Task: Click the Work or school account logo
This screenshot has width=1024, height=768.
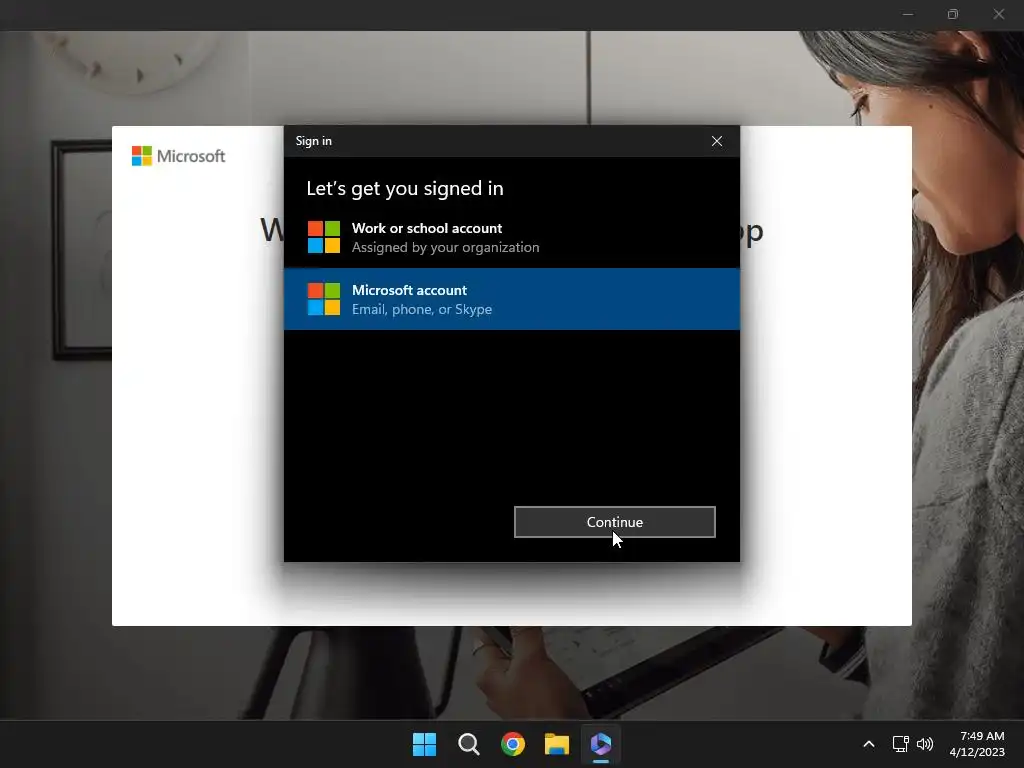Action: tap(324, 237)
